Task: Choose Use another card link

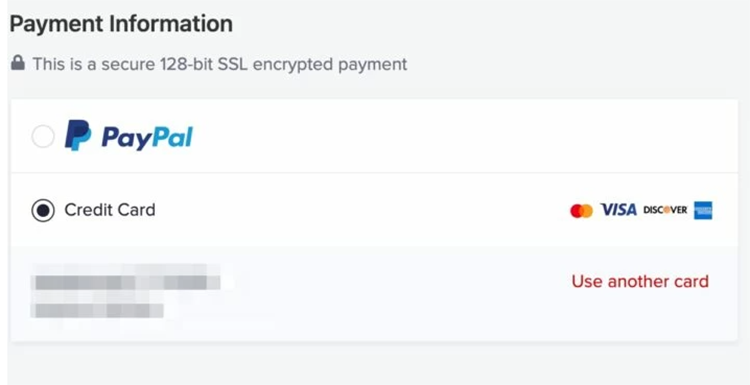Action: (640, 281)
